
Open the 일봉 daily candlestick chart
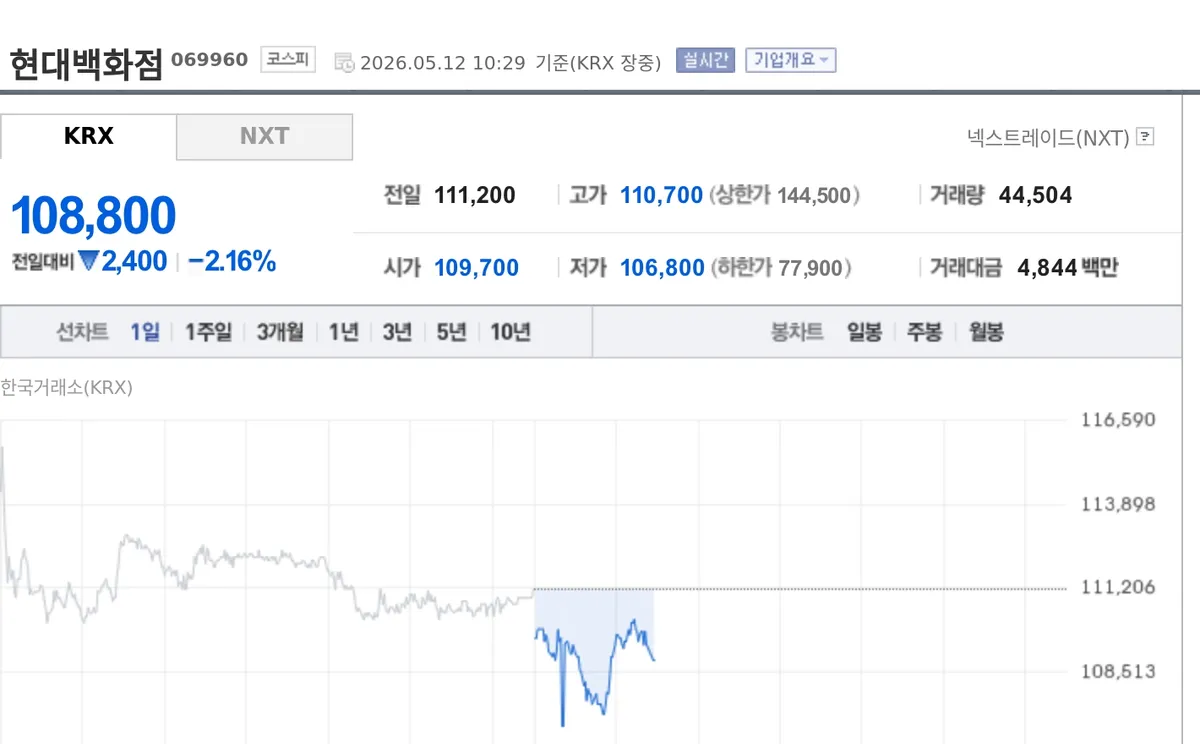coord(864,332)
